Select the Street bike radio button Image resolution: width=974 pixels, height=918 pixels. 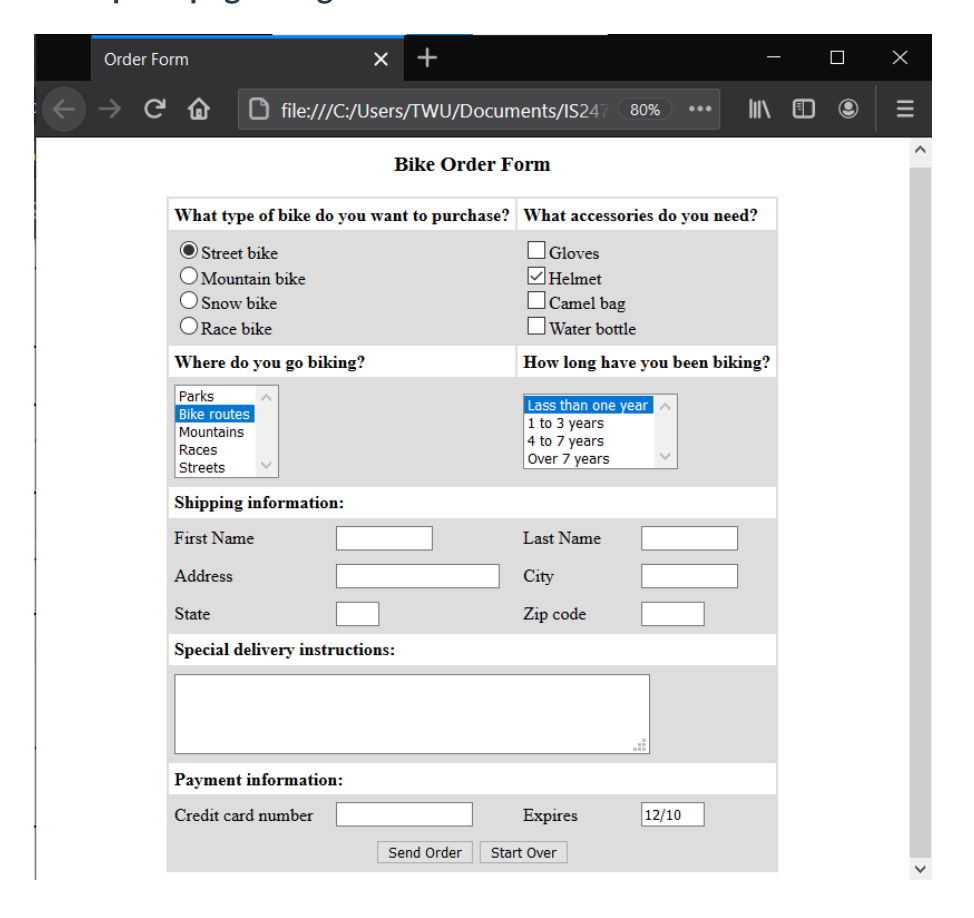tap(189, 251)
